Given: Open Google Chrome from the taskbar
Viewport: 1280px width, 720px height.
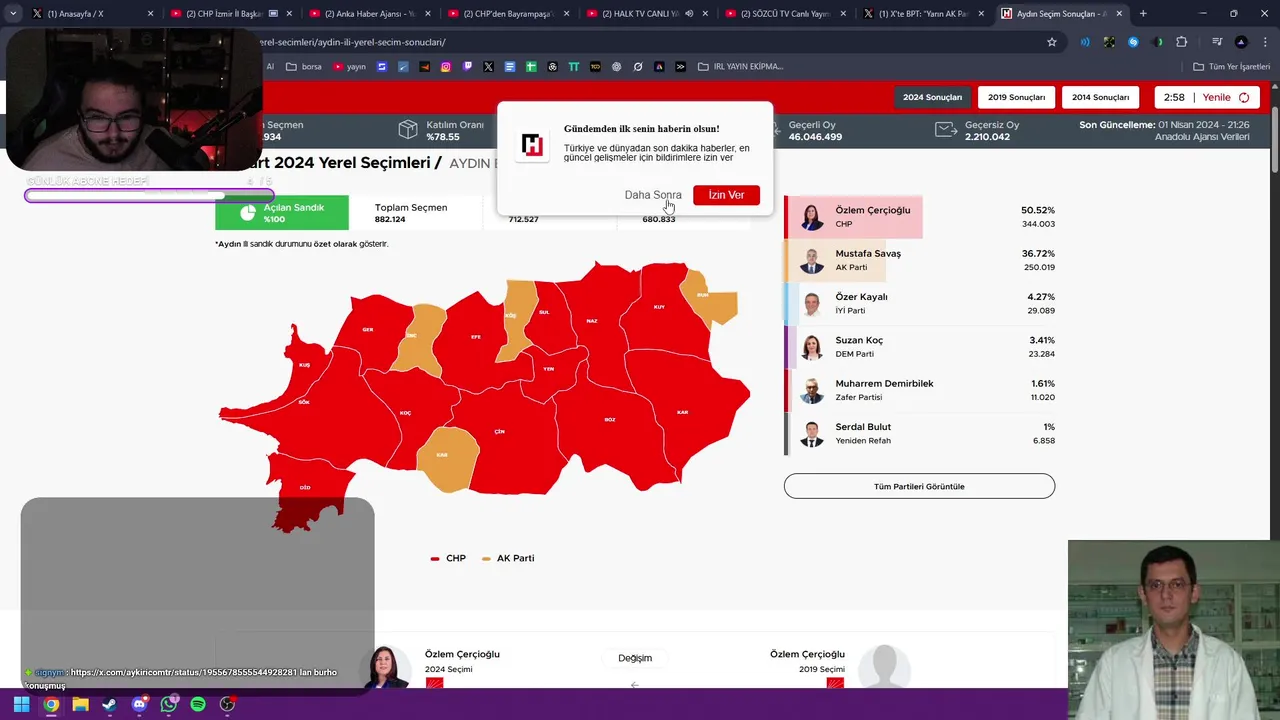Looking at the screenshot, I should click(51, 704).
